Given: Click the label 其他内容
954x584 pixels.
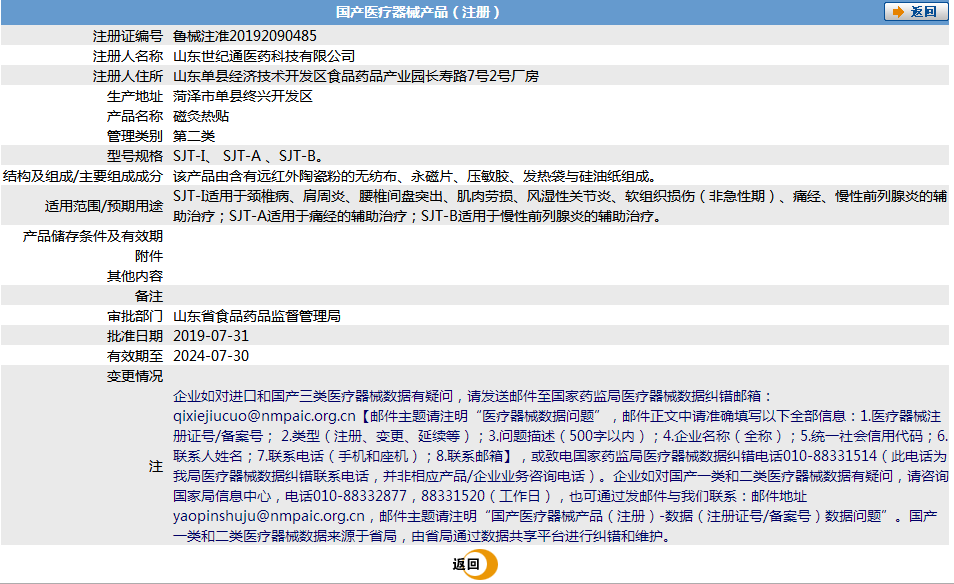Looking at the screenshot, I should pos(135,276).
